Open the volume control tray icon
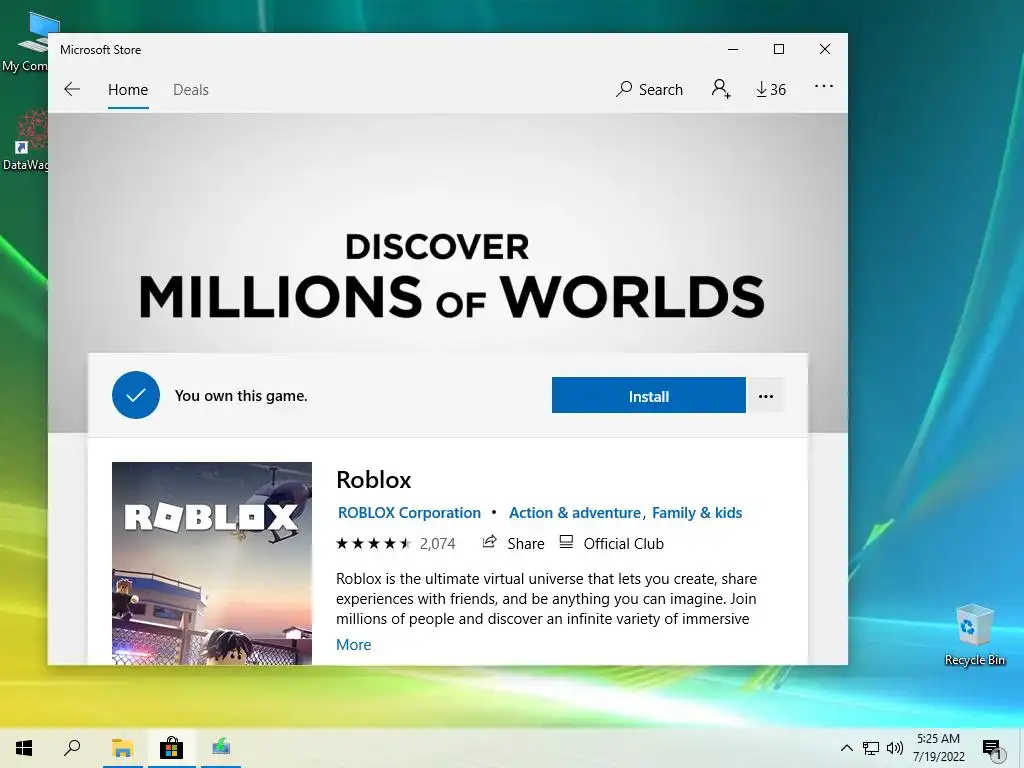The width and height of the screenshot is (1024, 768). [x=895, y=748]
